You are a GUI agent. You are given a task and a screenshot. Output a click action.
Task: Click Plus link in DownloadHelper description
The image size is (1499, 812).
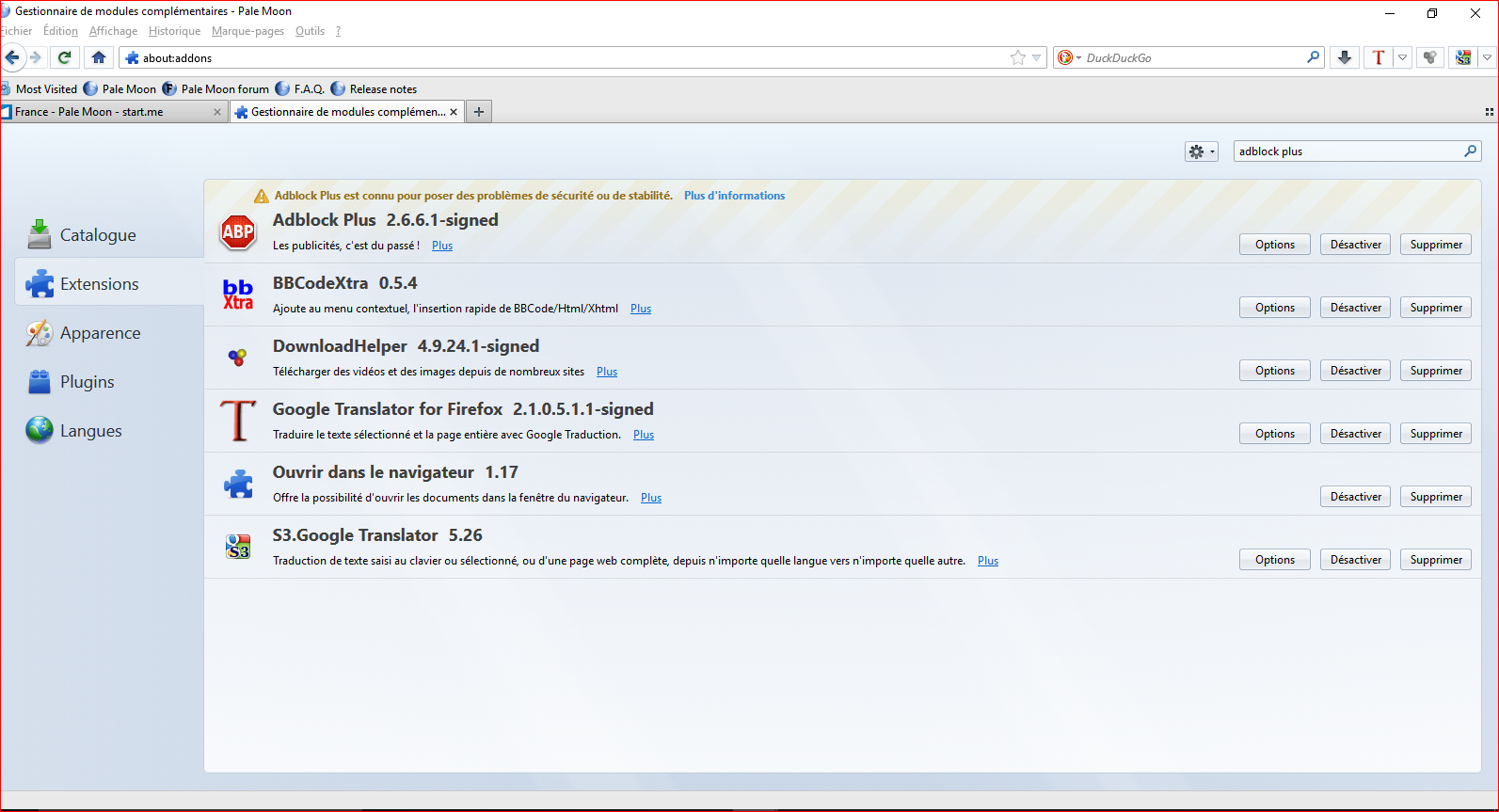tap(607, 372)
